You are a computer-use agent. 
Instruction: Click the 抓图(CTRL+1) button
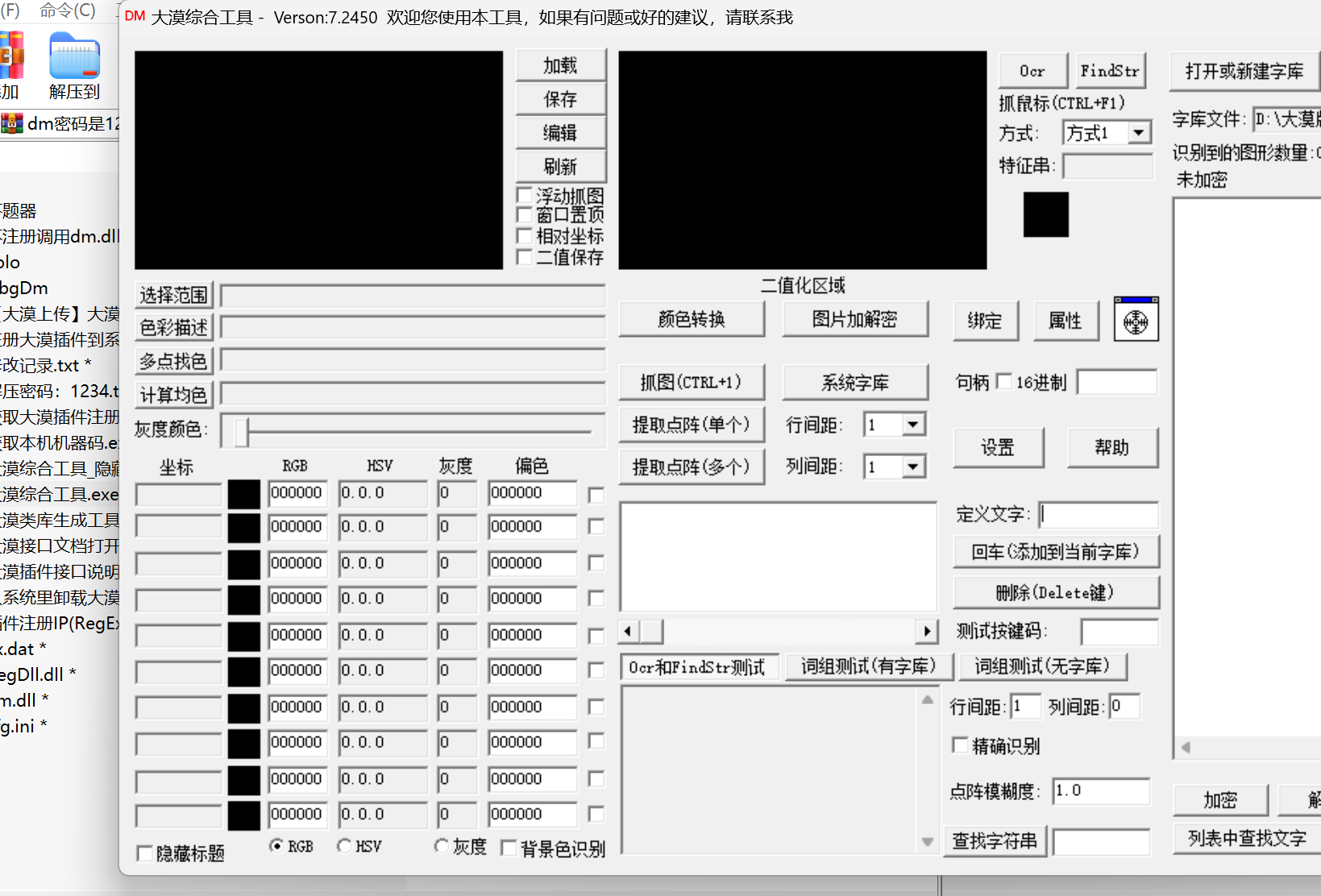692,382
